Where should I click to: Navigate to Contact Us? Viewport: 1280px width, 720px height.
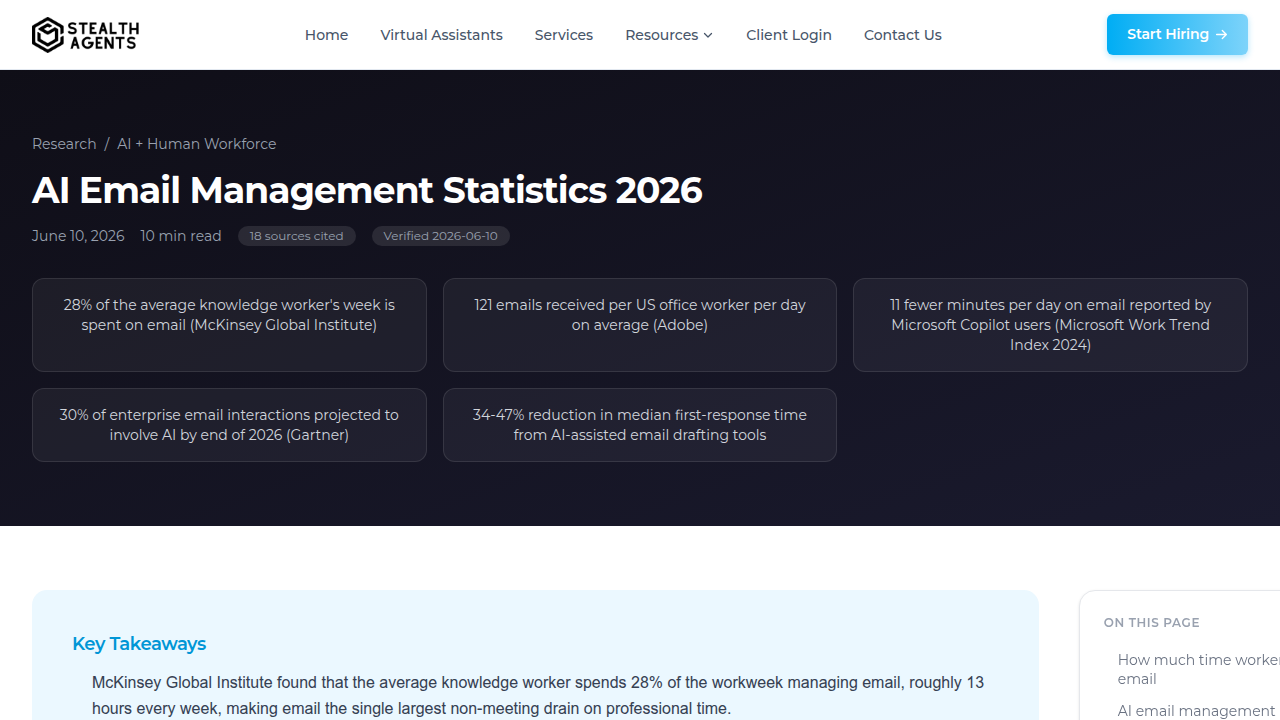point(902,35)
